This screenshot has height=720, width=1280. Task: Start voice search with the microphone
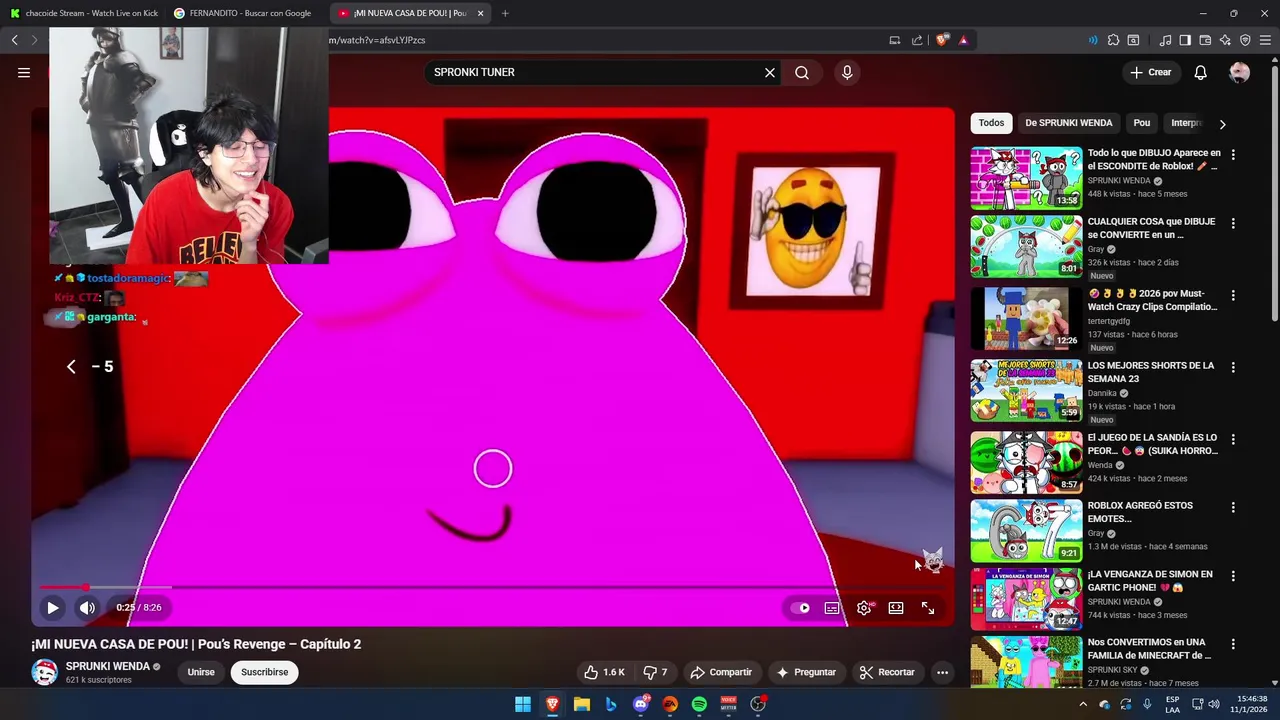(847, 72)
